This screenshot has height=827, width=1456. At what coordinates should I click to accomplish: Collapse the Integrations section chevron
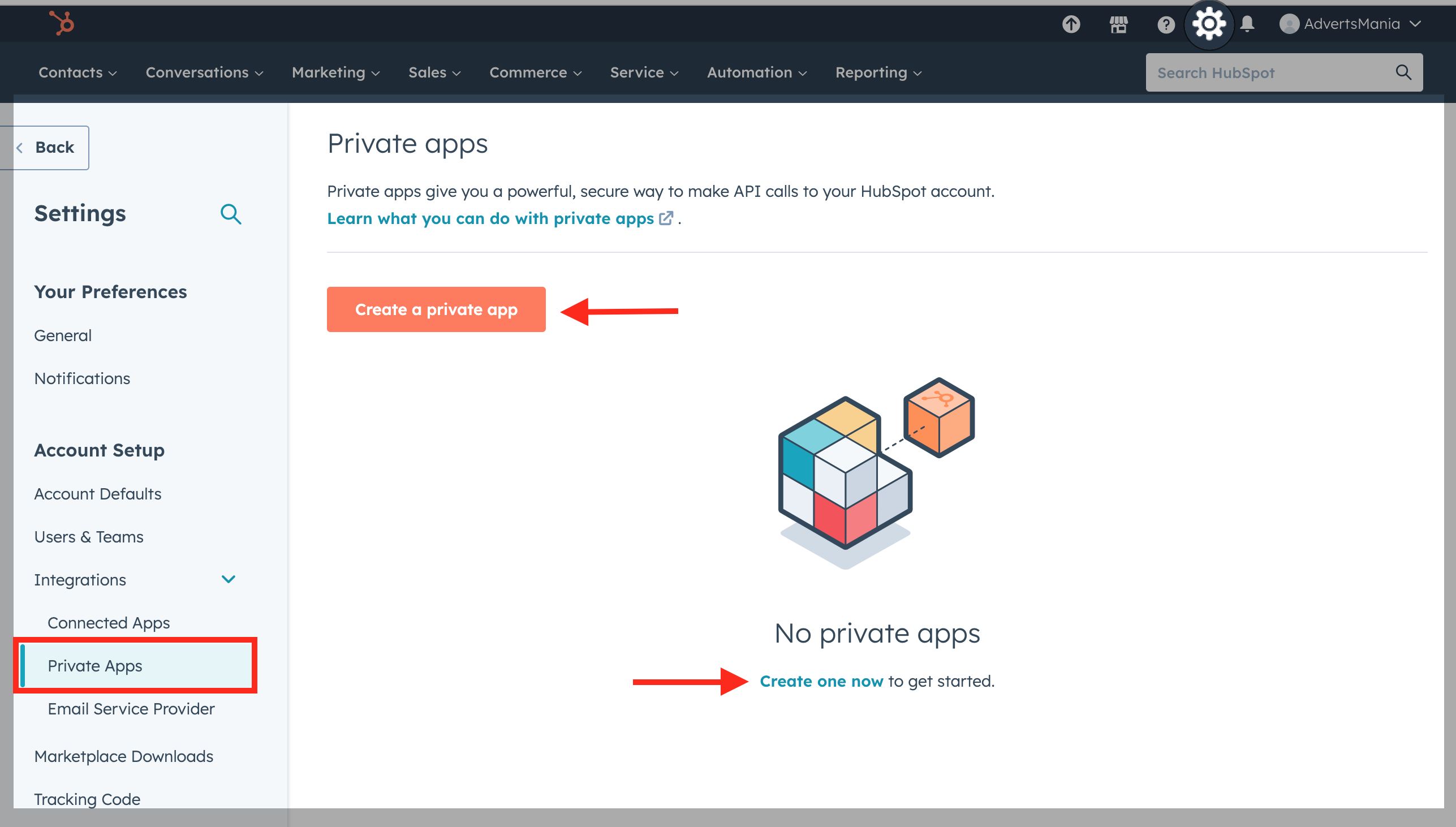click(x=229, y=579)
